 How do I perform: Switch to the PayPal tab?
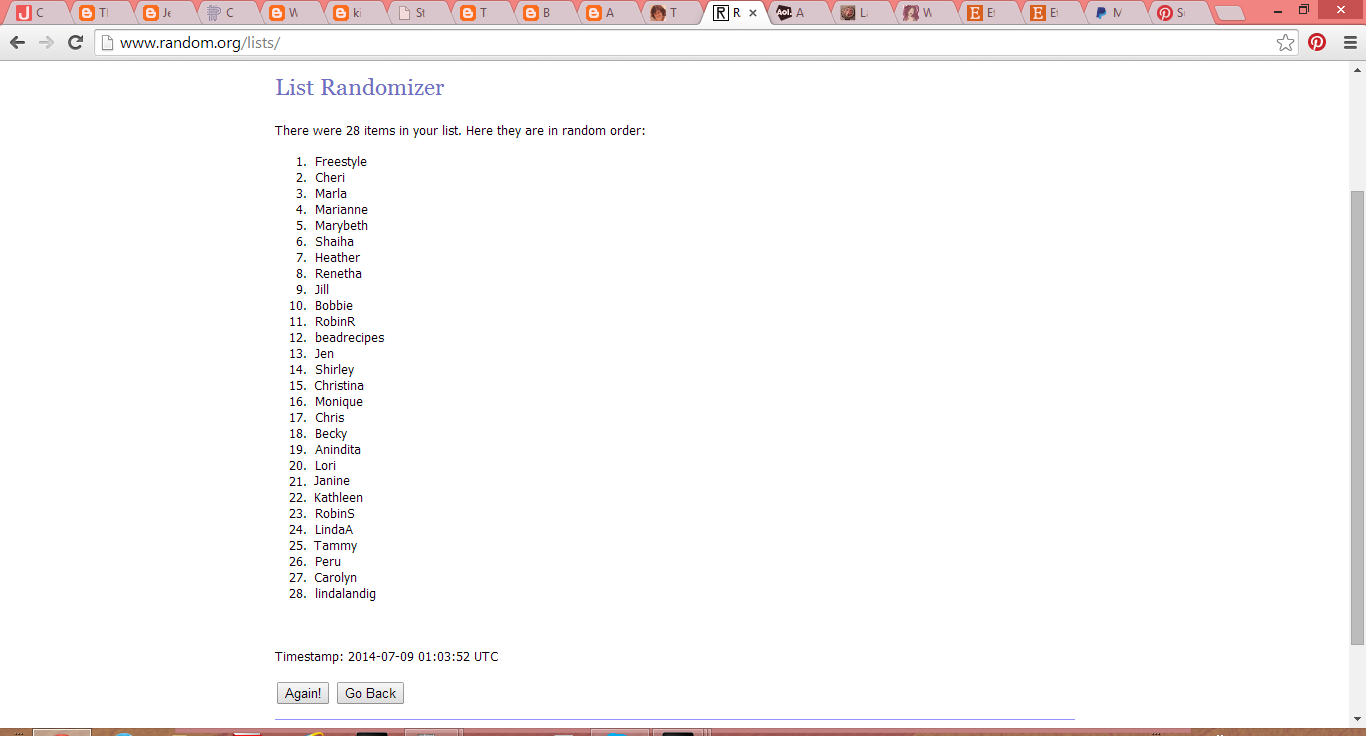coord(1115,13)
